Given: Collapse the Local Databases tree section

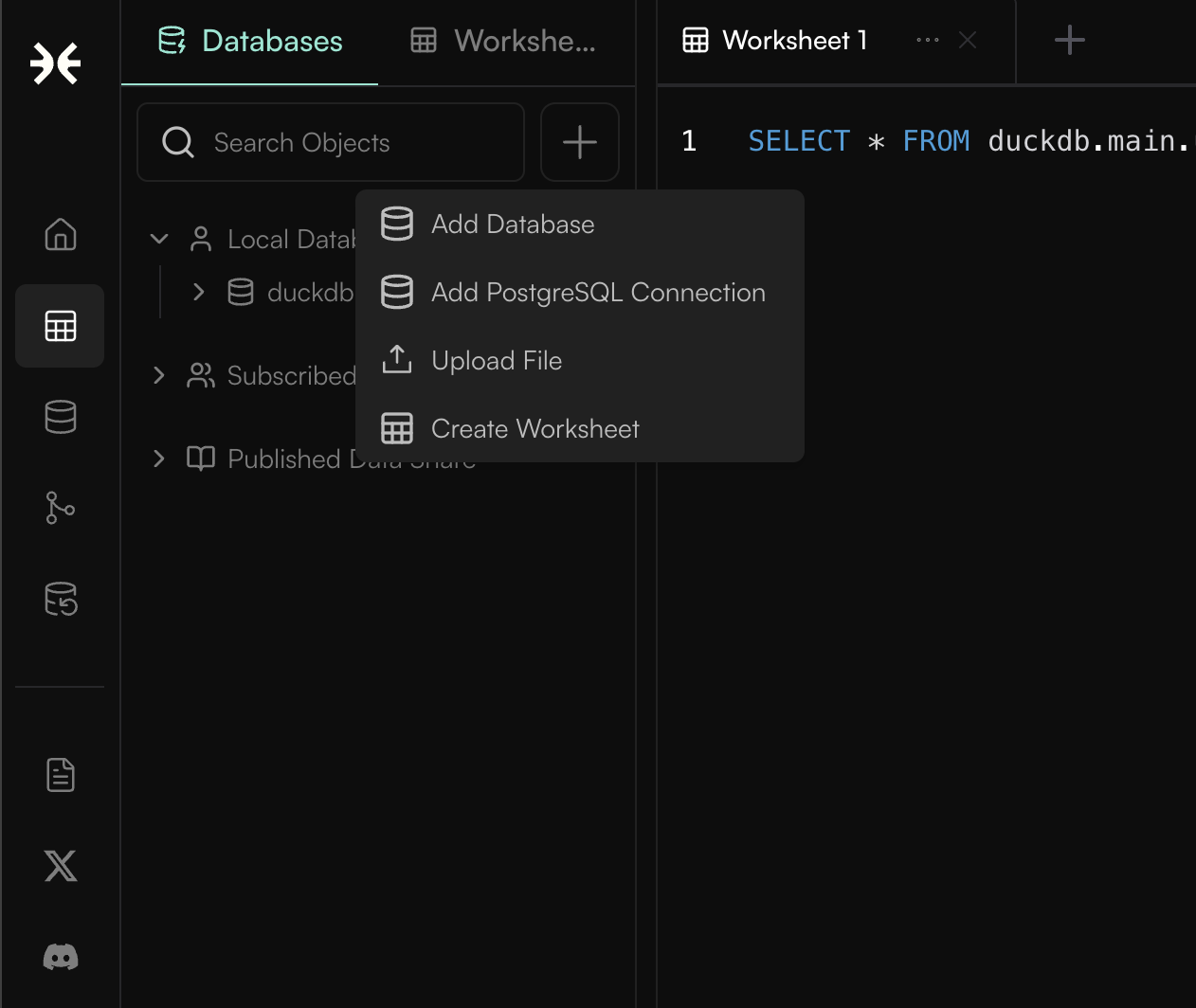Looking at the screenshot, I should click(x=159, y=239).
